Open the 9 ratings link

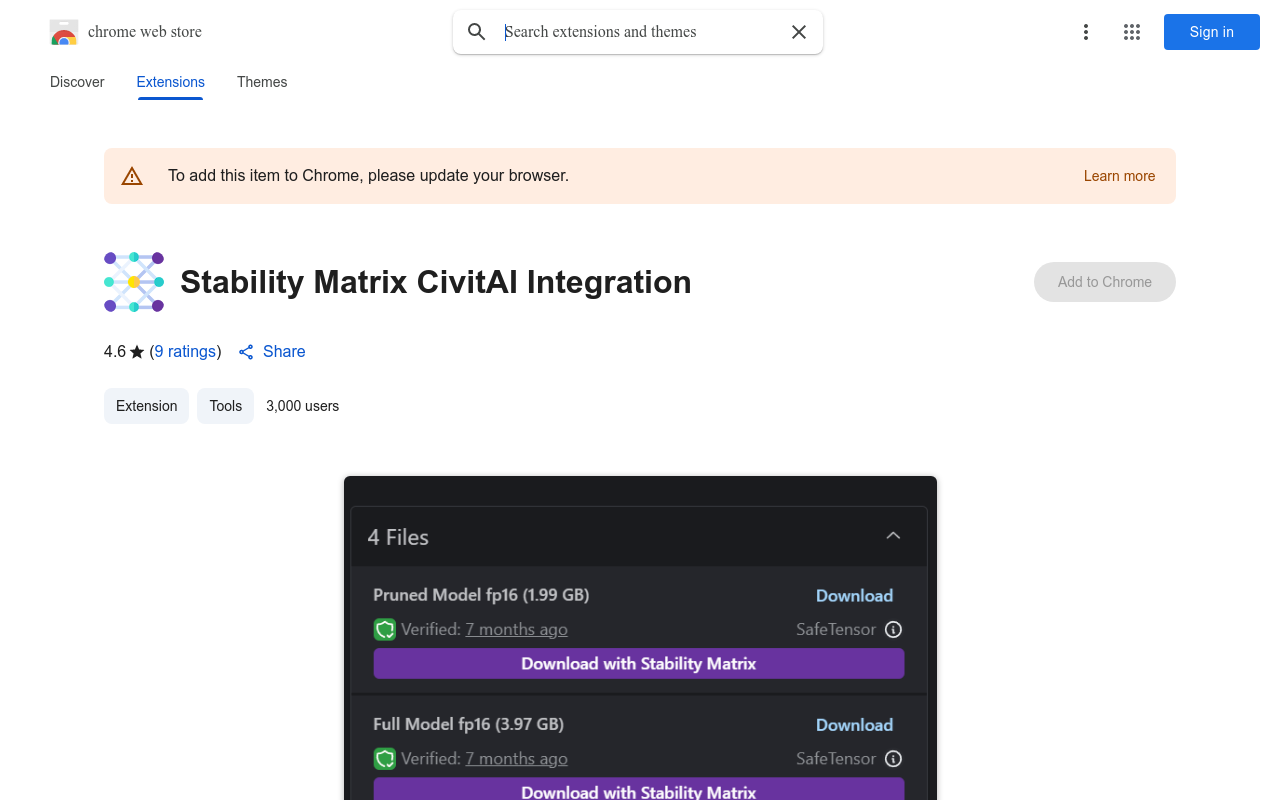pos(185,351)
